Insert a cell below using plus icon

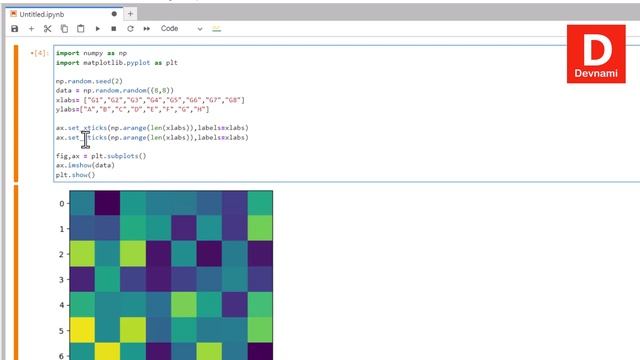pyautogui.click(x=31, y=29)
